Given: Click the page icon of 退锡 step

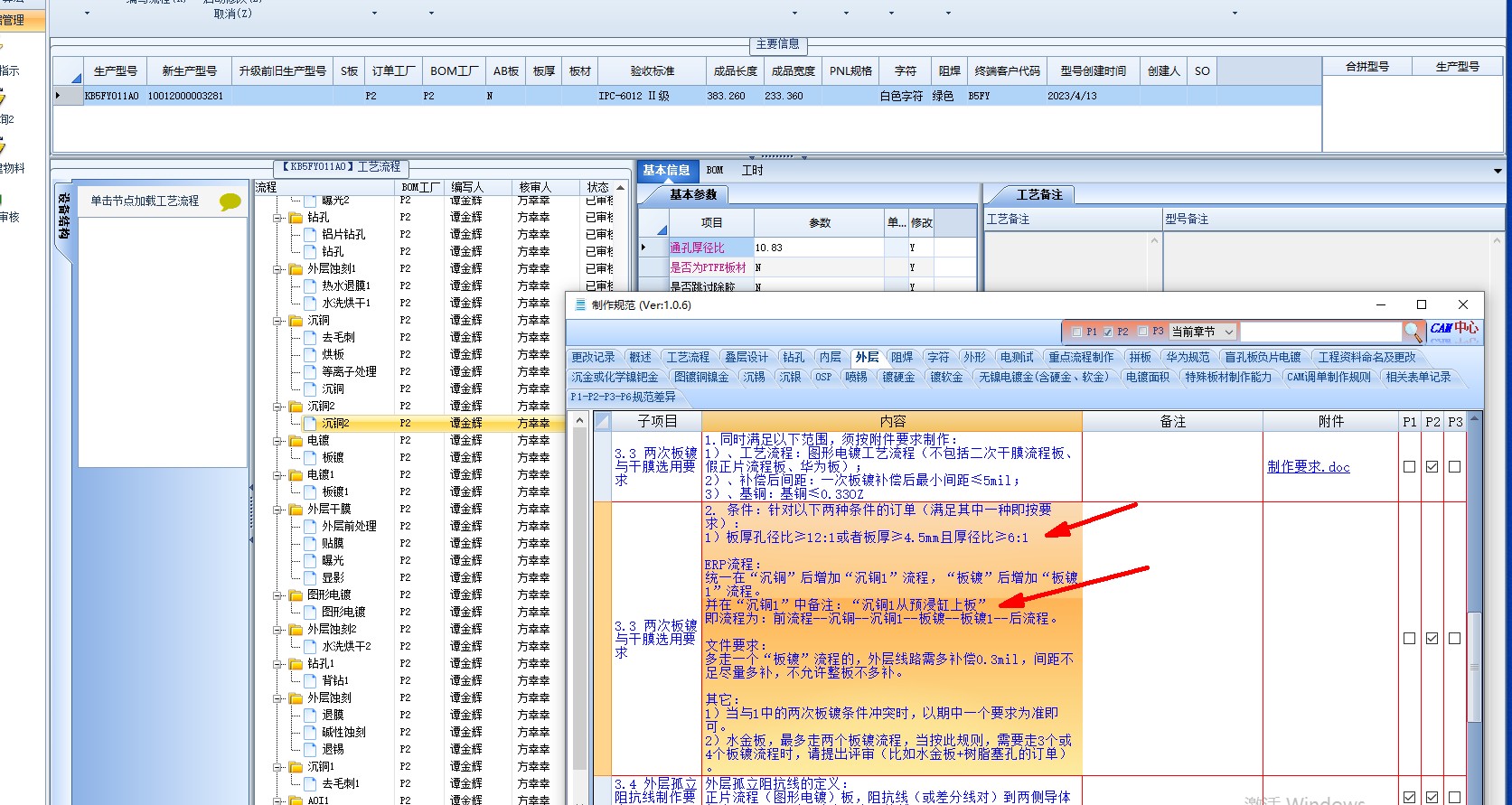Looking at the screenshot, I should point(311,749).
